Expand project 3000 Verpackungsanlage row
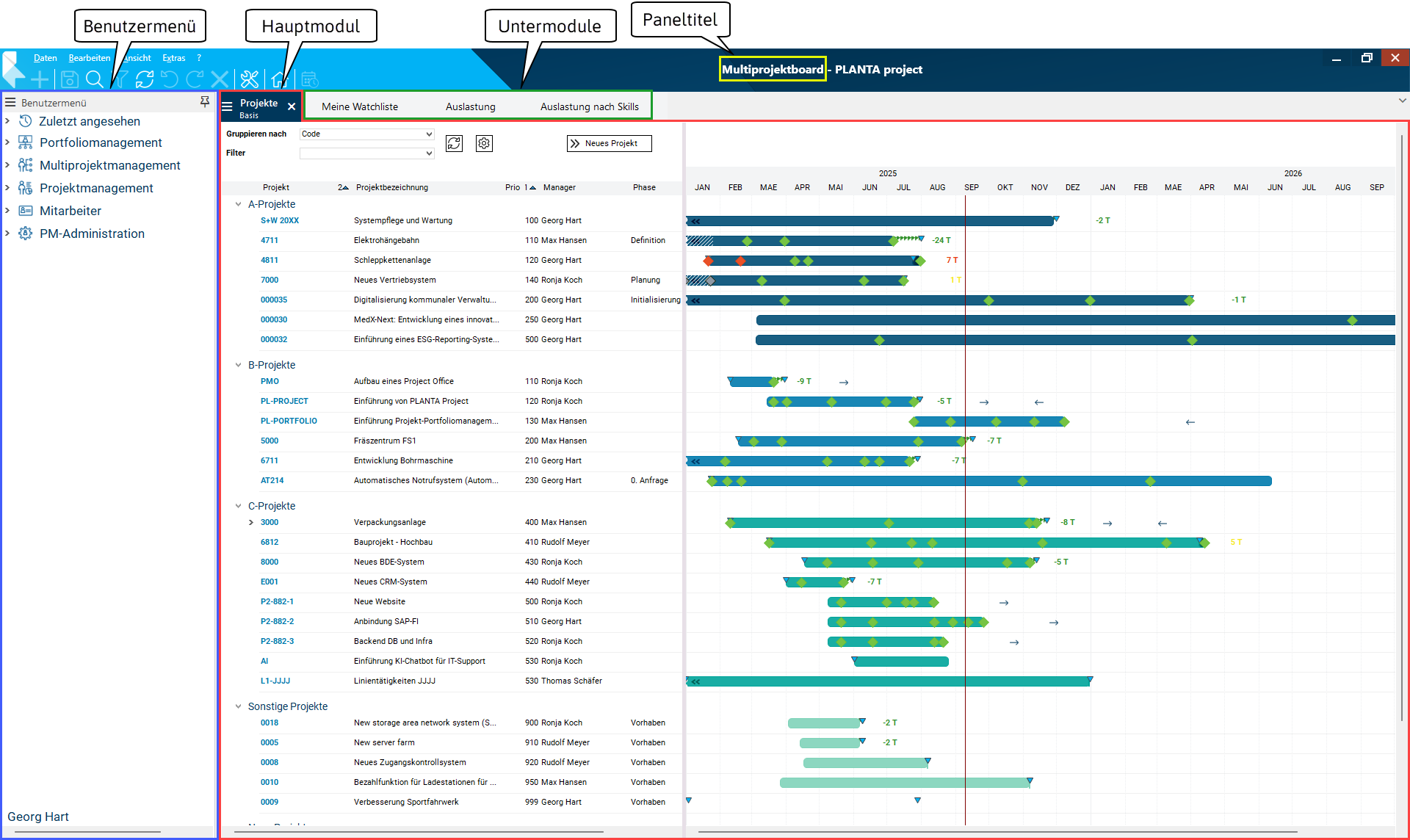Image resolution: width=1410 pixels, height=840 pixels. click(x=251, y=522)
